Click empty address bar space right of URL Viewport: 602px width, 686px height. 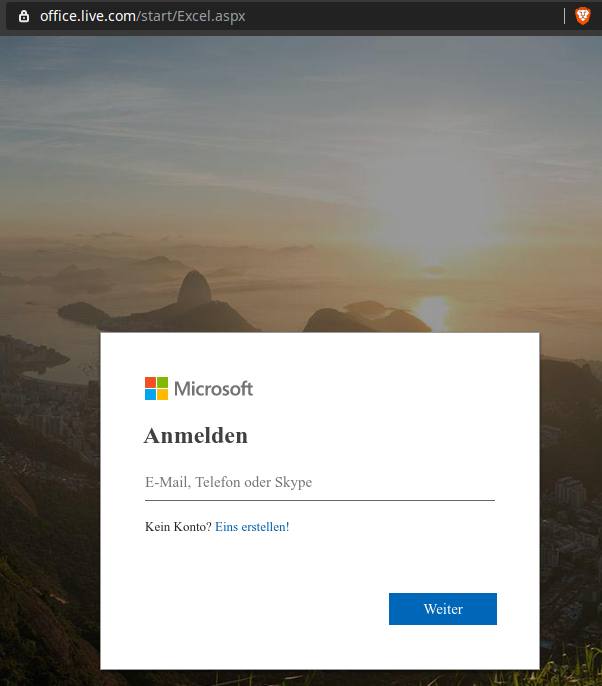(402, 16)
